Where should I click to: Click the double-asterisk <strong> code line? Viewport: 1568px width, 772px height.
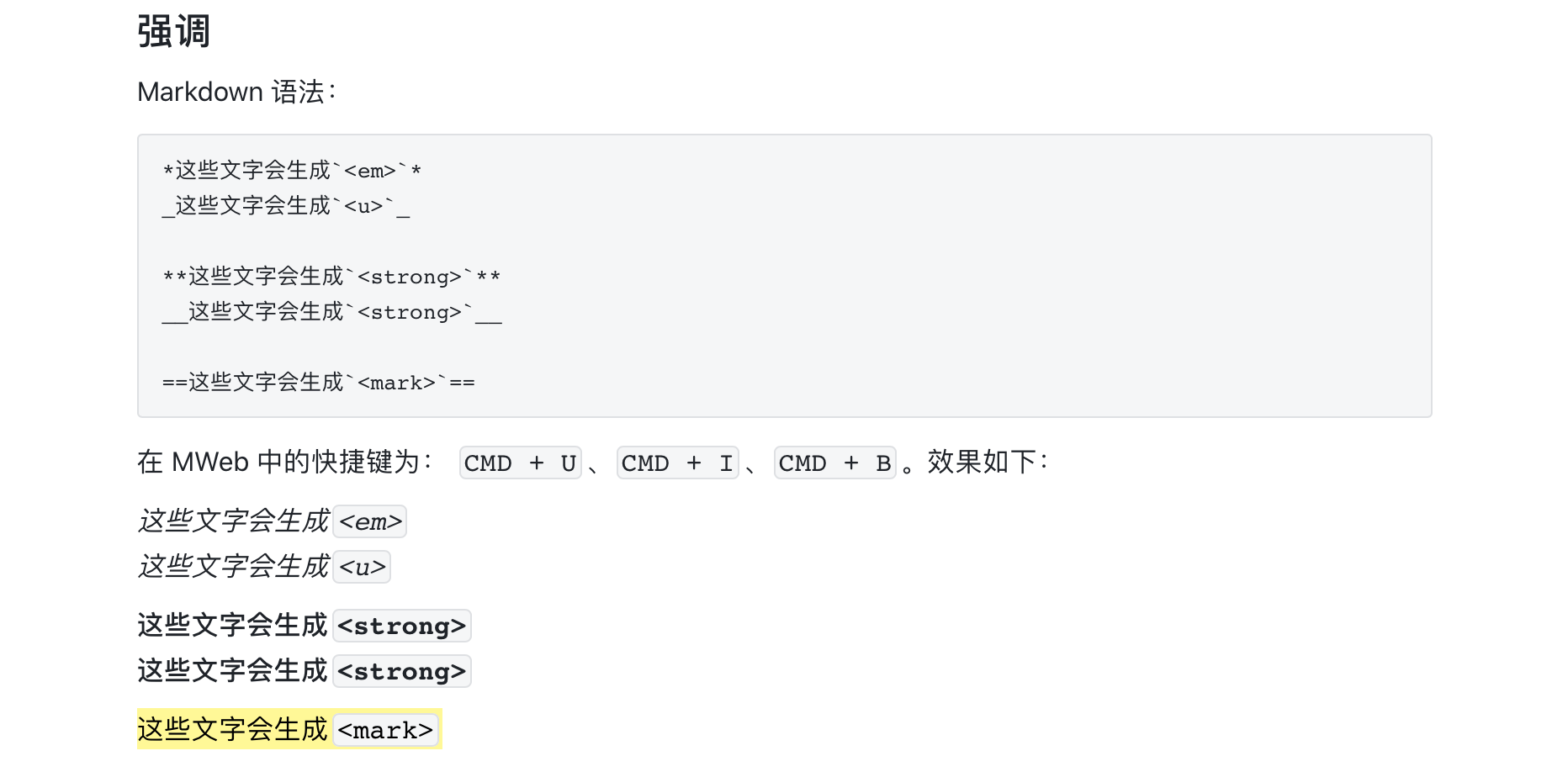coord(331,277)
